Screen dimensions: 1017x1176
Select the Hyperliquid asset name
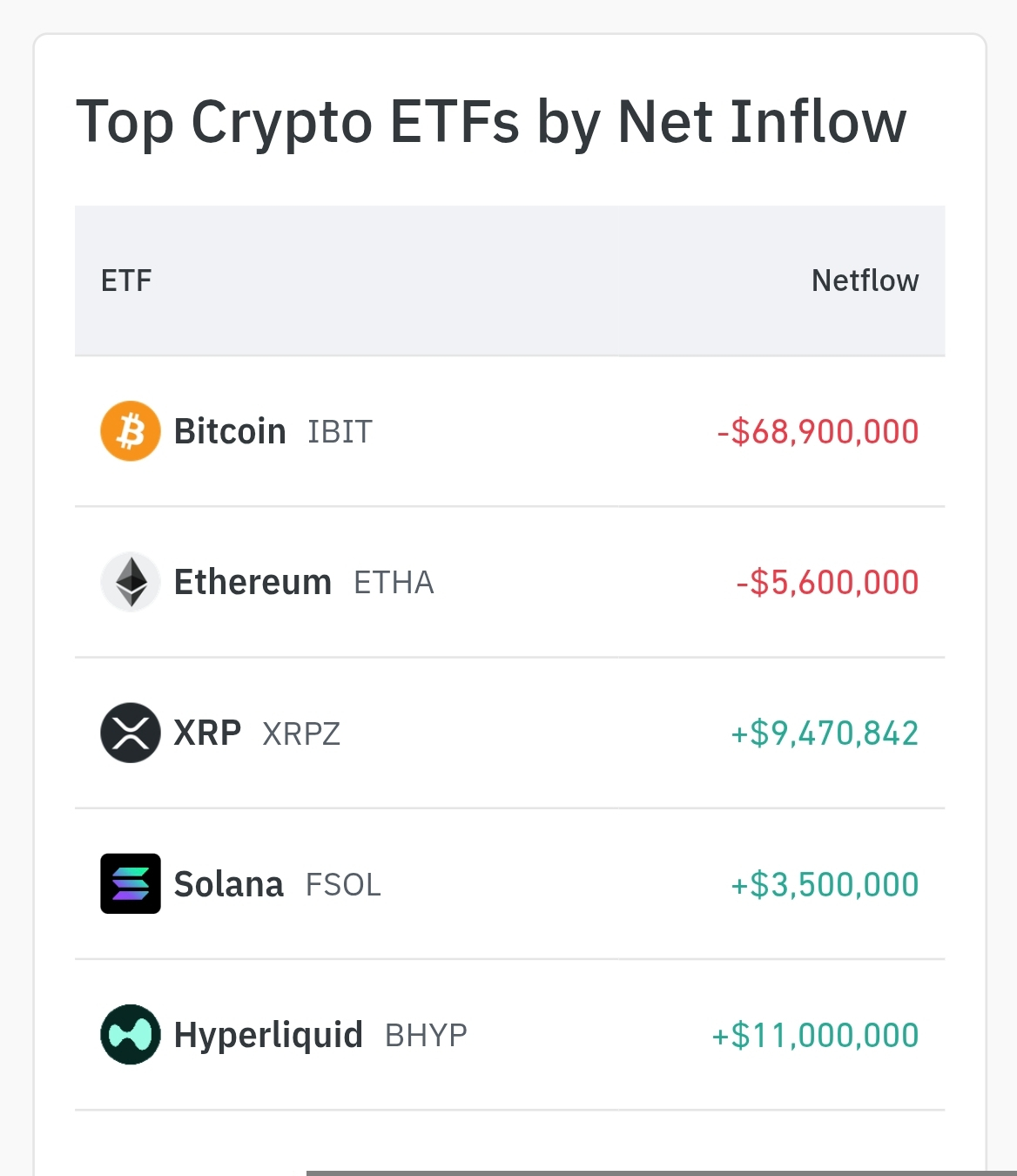pyautogui.click(x=268, y=1036)
